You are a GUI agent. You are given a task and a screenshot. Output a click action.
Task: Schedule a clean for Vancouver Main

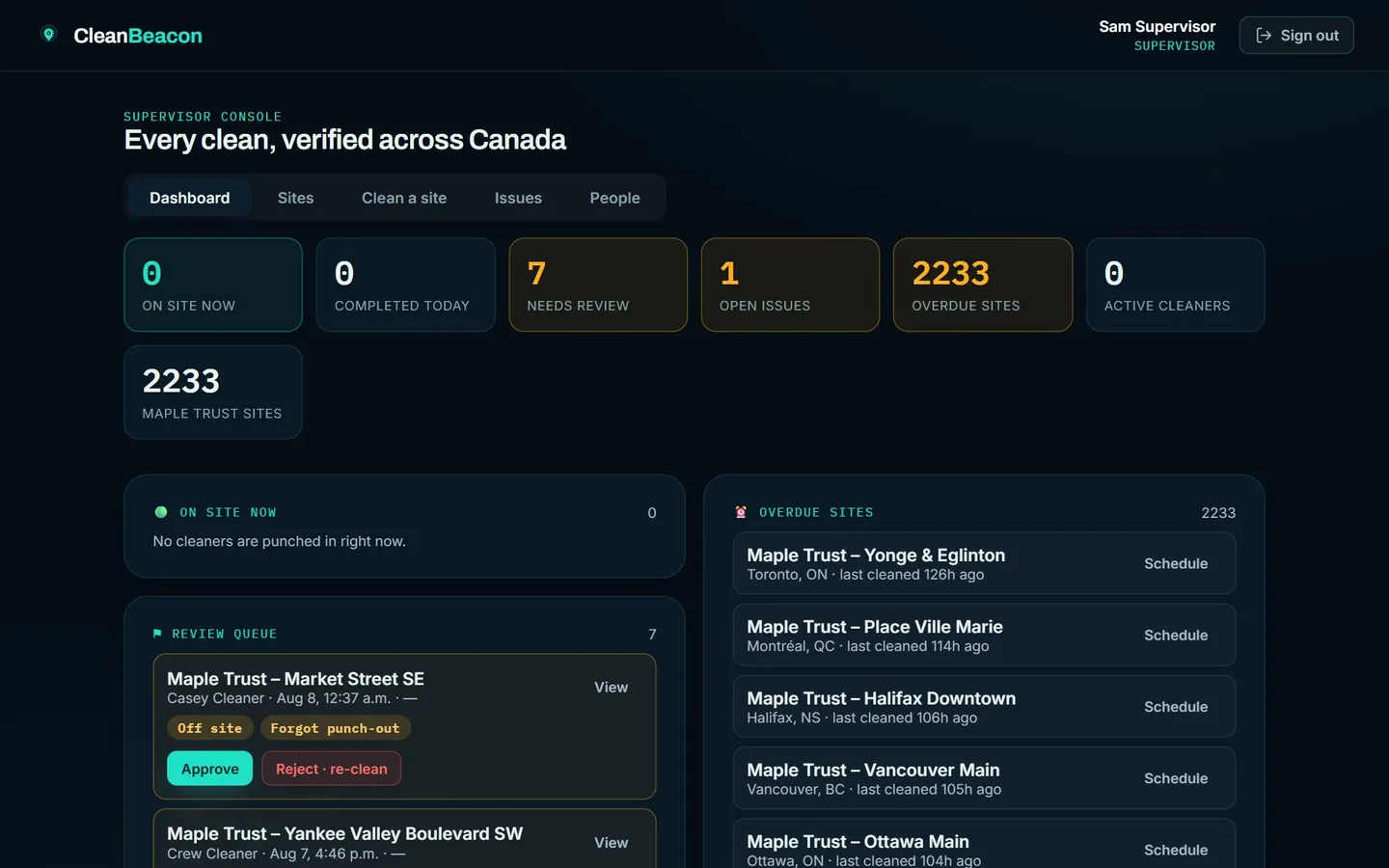(1176, 778)
